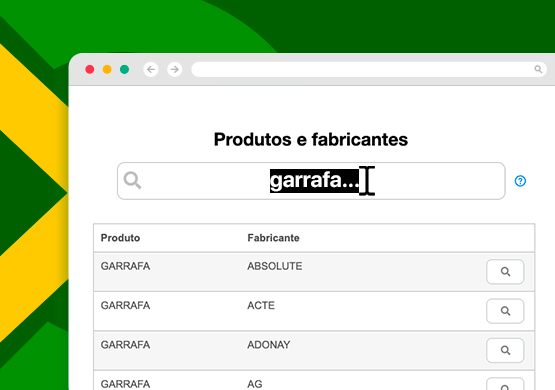Image resolution: width=555 pixels, height=390 pixels.
Task: Click GARRAFA in the ADONAY row
Action: [x=125, y=345]
